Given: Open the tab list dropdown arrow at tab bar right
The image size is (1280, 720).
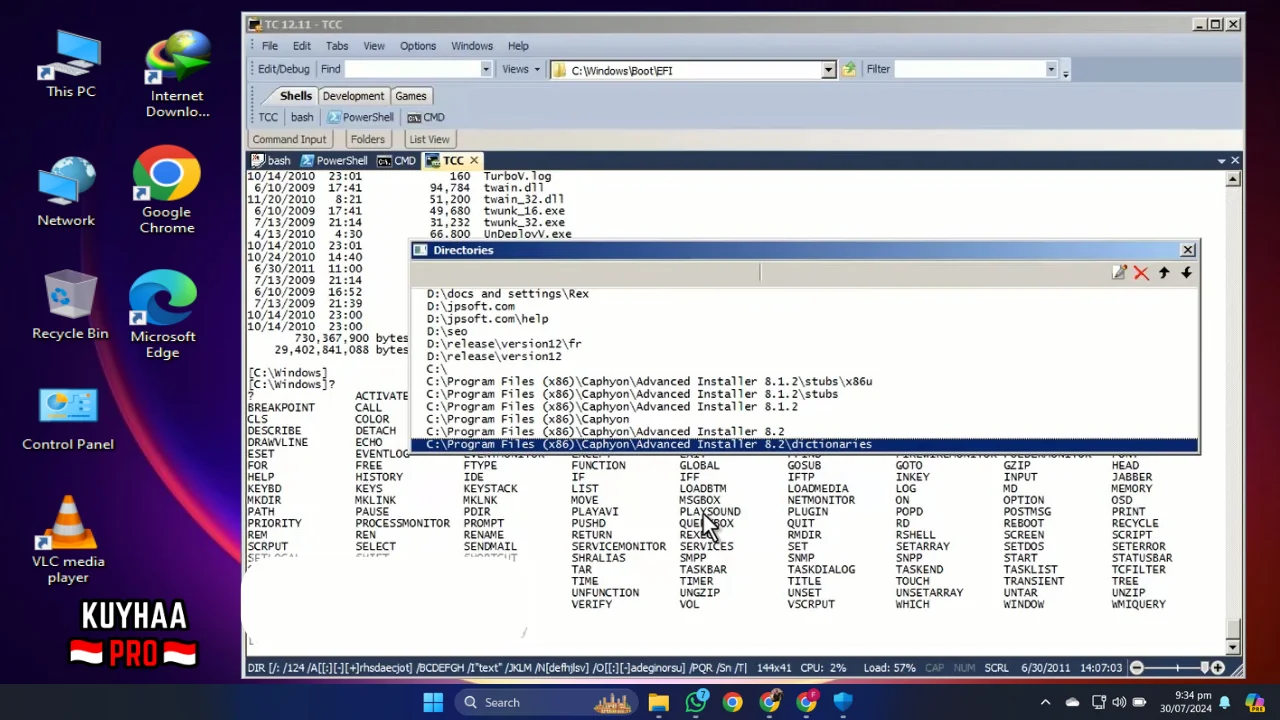Looking at the screenshot, I should (x=1221, y=160).
